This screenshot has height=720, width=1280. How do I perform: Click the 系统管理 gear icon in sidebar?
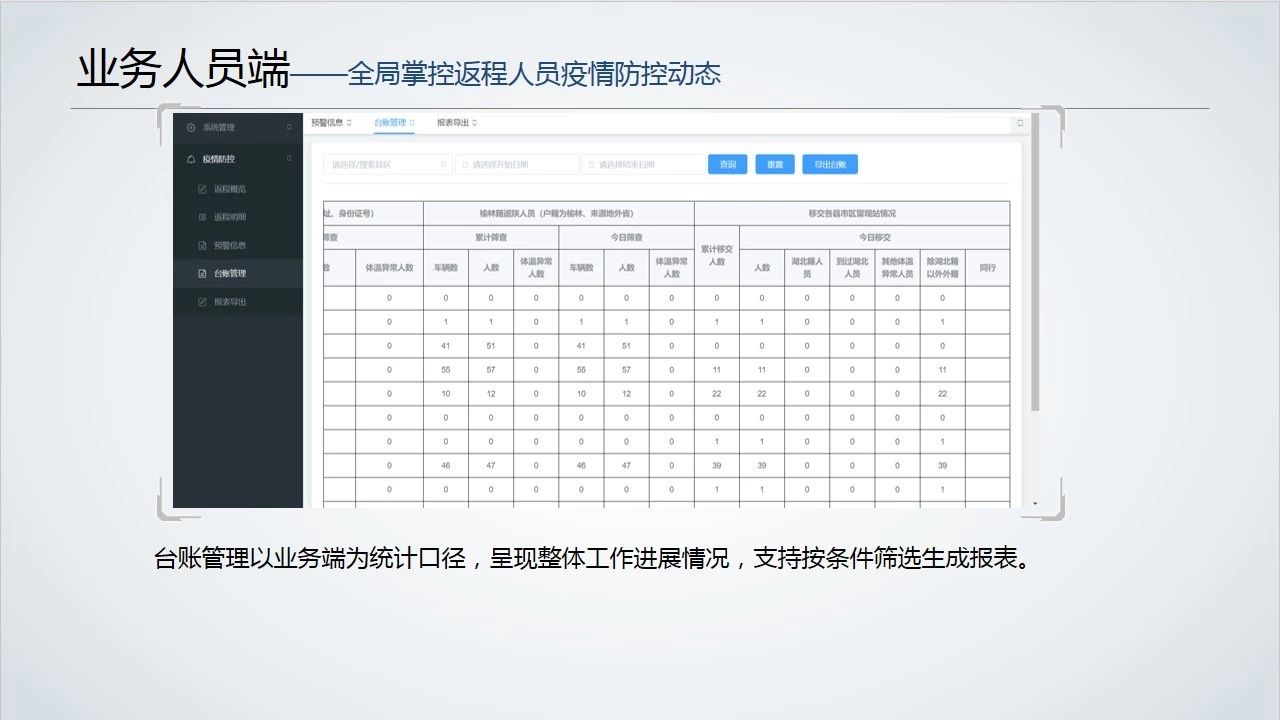191,128
